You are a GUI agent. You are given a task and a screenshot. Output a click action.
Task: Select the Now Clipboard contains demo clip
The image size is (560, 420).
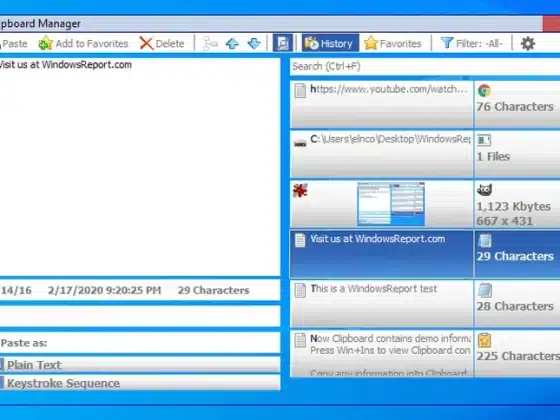point(382,354)
